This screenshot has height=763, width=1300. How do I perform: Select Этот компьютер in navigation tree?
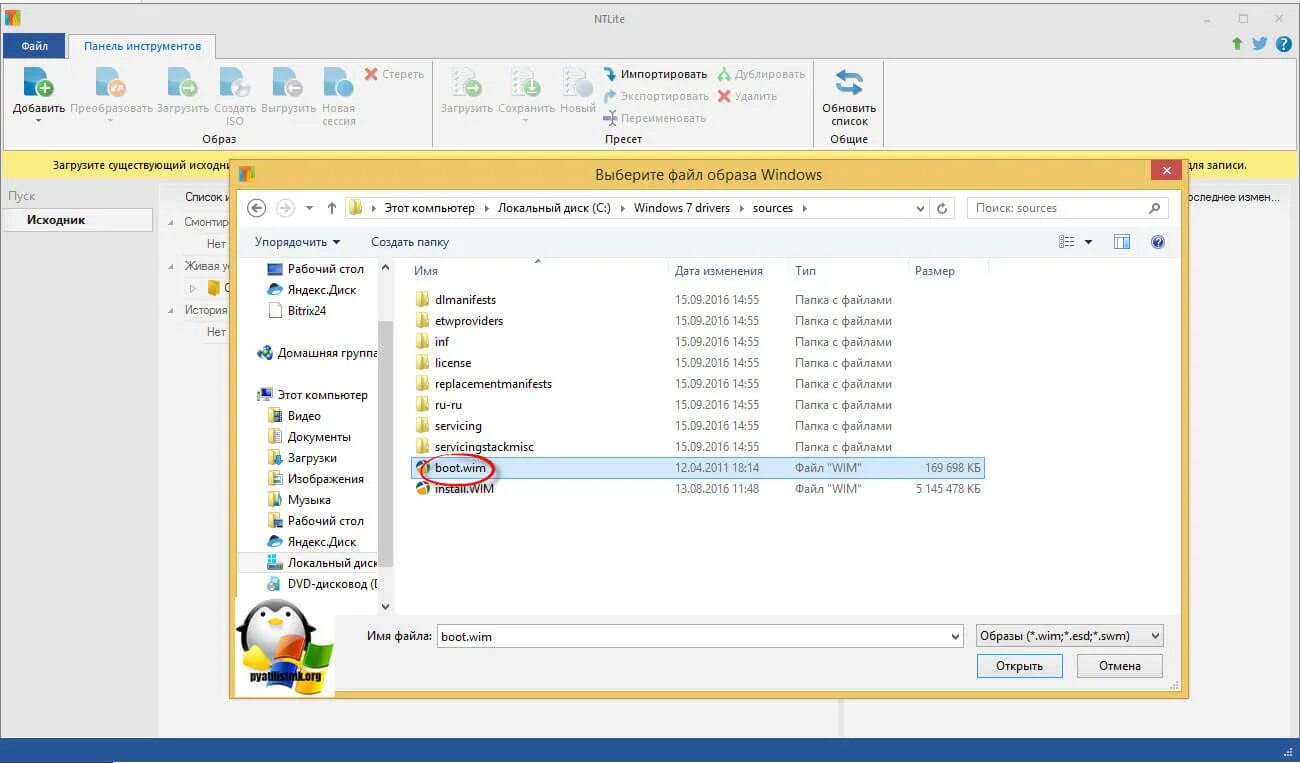tap(313, 395)
